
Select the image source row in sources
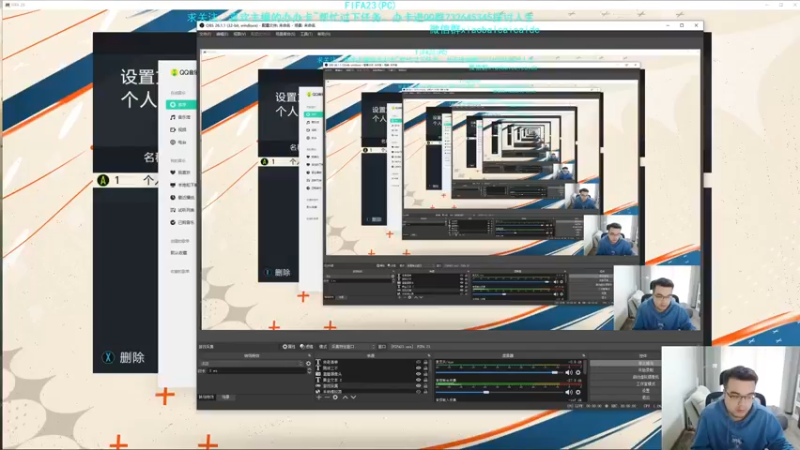point(372,374)
